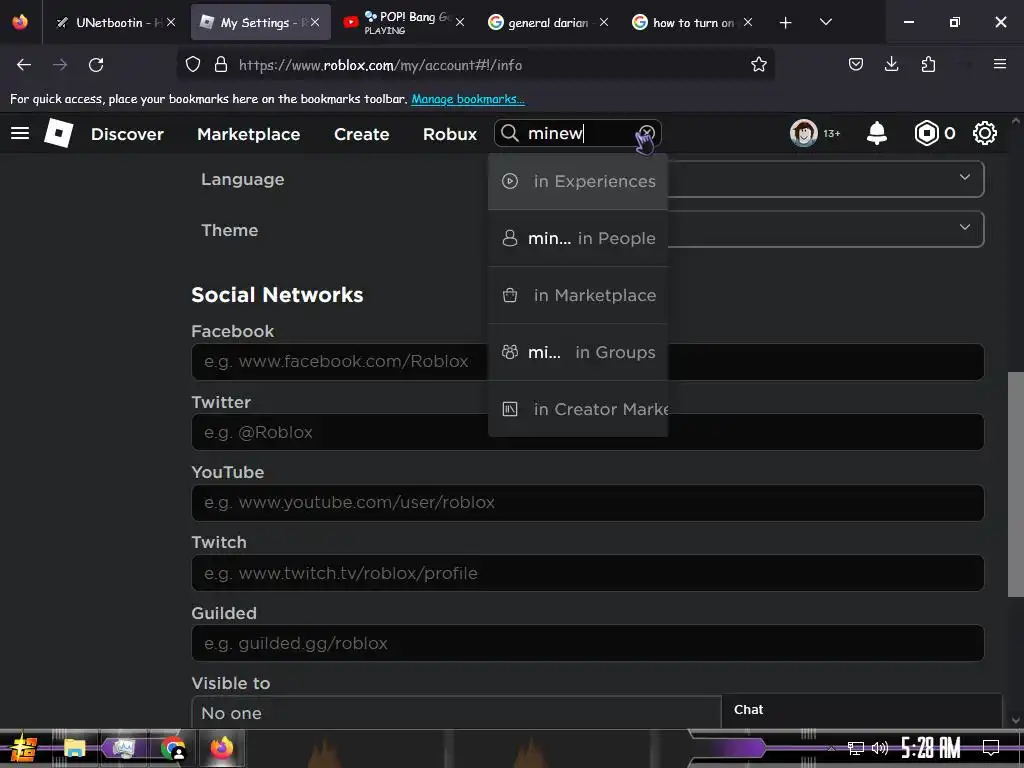
Task: Reload the page in Firefox
Action: pyautogui.click(x=96, y=65)
